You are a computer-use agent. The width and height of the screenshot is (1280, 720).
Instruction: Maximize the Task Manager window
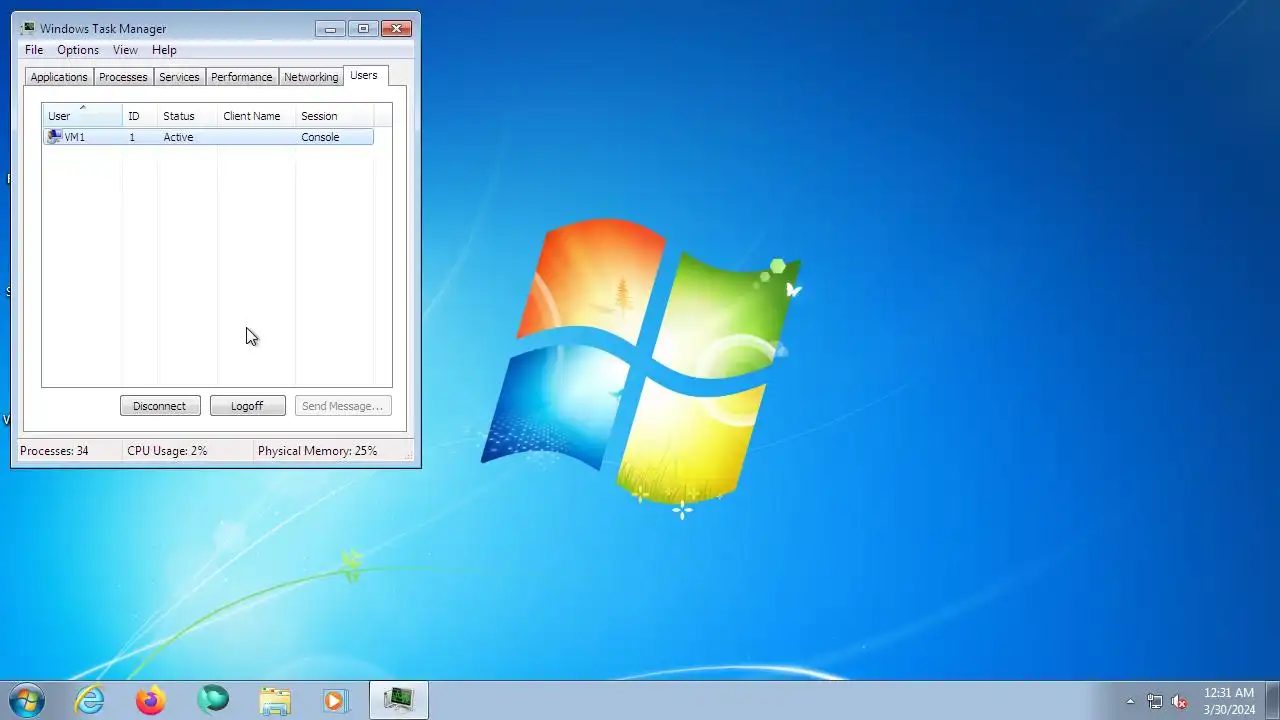click(363, 29)
